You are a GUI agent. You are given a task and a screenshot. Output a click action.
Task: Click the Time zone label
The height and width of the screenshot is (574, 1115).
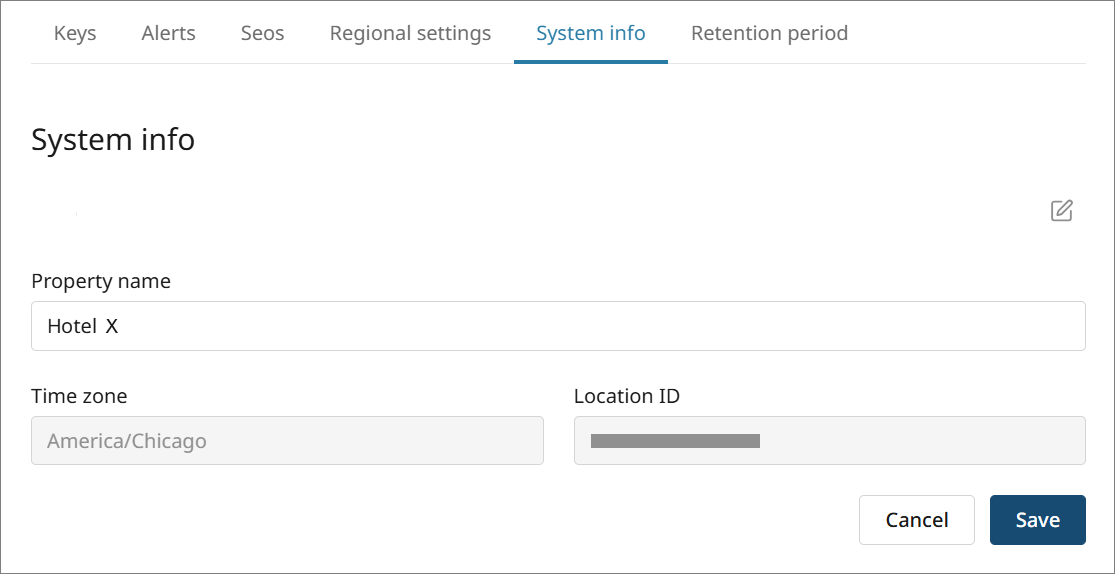coord(79,396)
